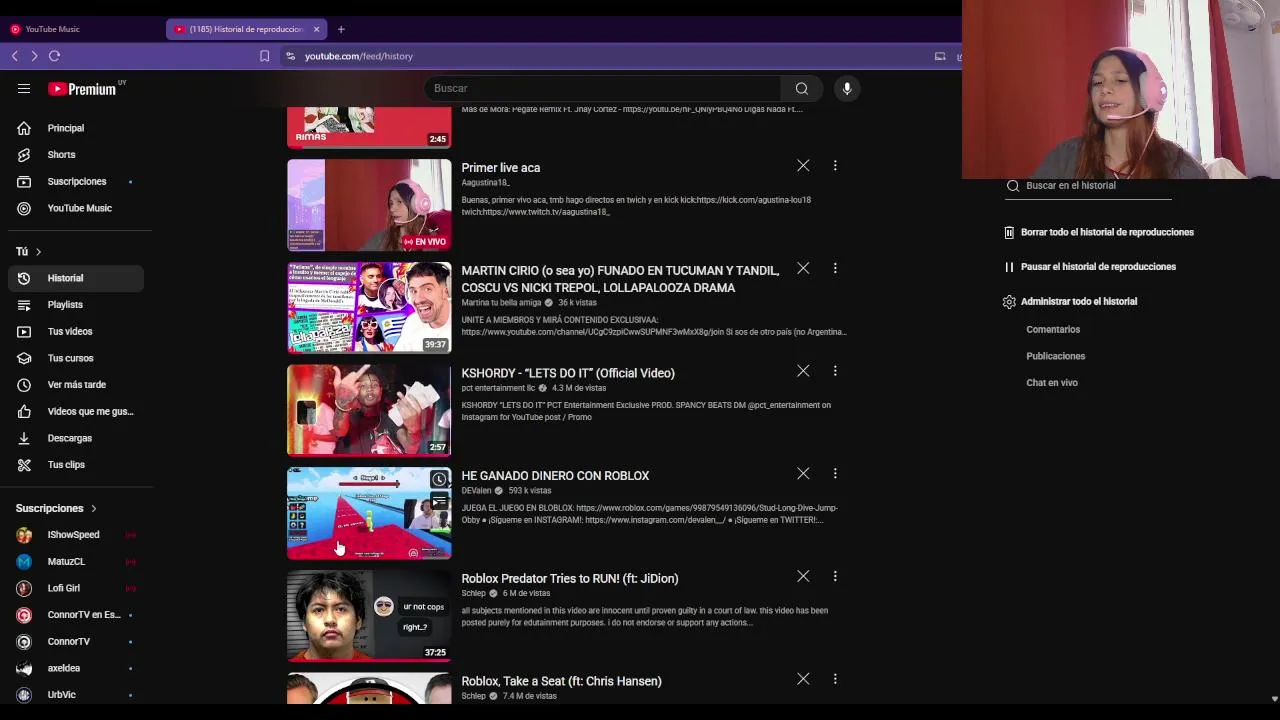The width and height of the screenshot is (1280, 720).
Task: Open Lofi Girl channel subscription
Action: 76,588
